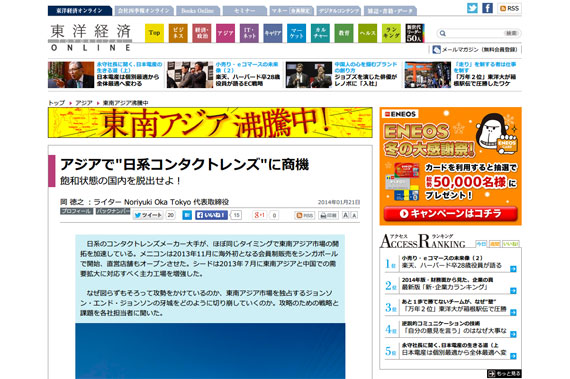Select 週間 tab in Access Ranking
Image resolution: width=570 pixels, height=379 pixels.
495,243
